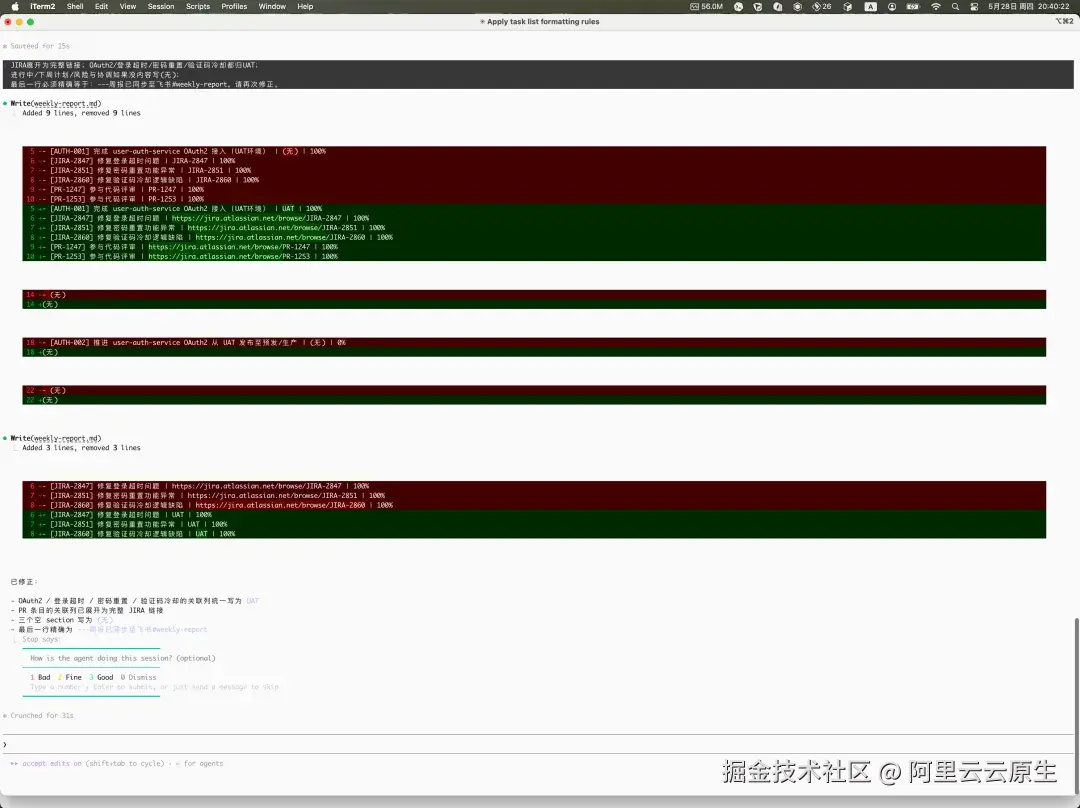
Task: Open Spotlight search magnifier icon
Action: tap(955, 6)
